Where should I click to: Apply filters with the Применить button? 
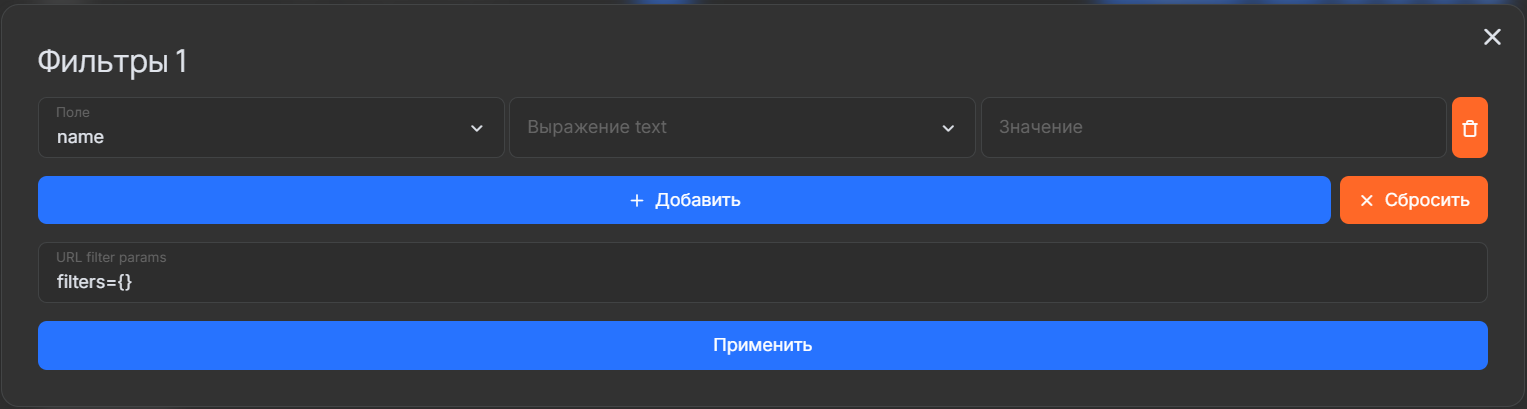(x=762, y=345)
